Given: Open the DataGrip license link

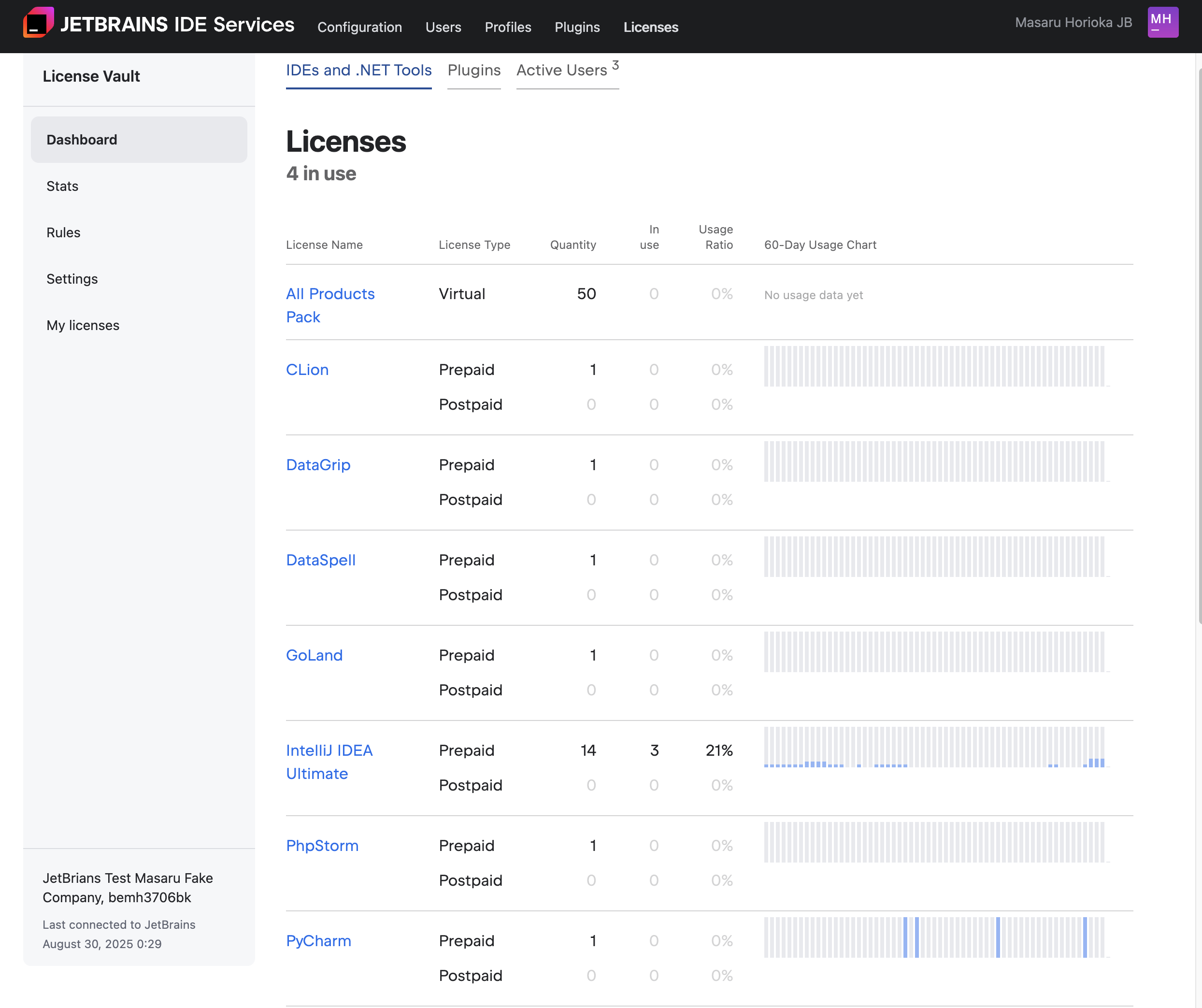Looking at the screenshot, I should tap(318, 465).
